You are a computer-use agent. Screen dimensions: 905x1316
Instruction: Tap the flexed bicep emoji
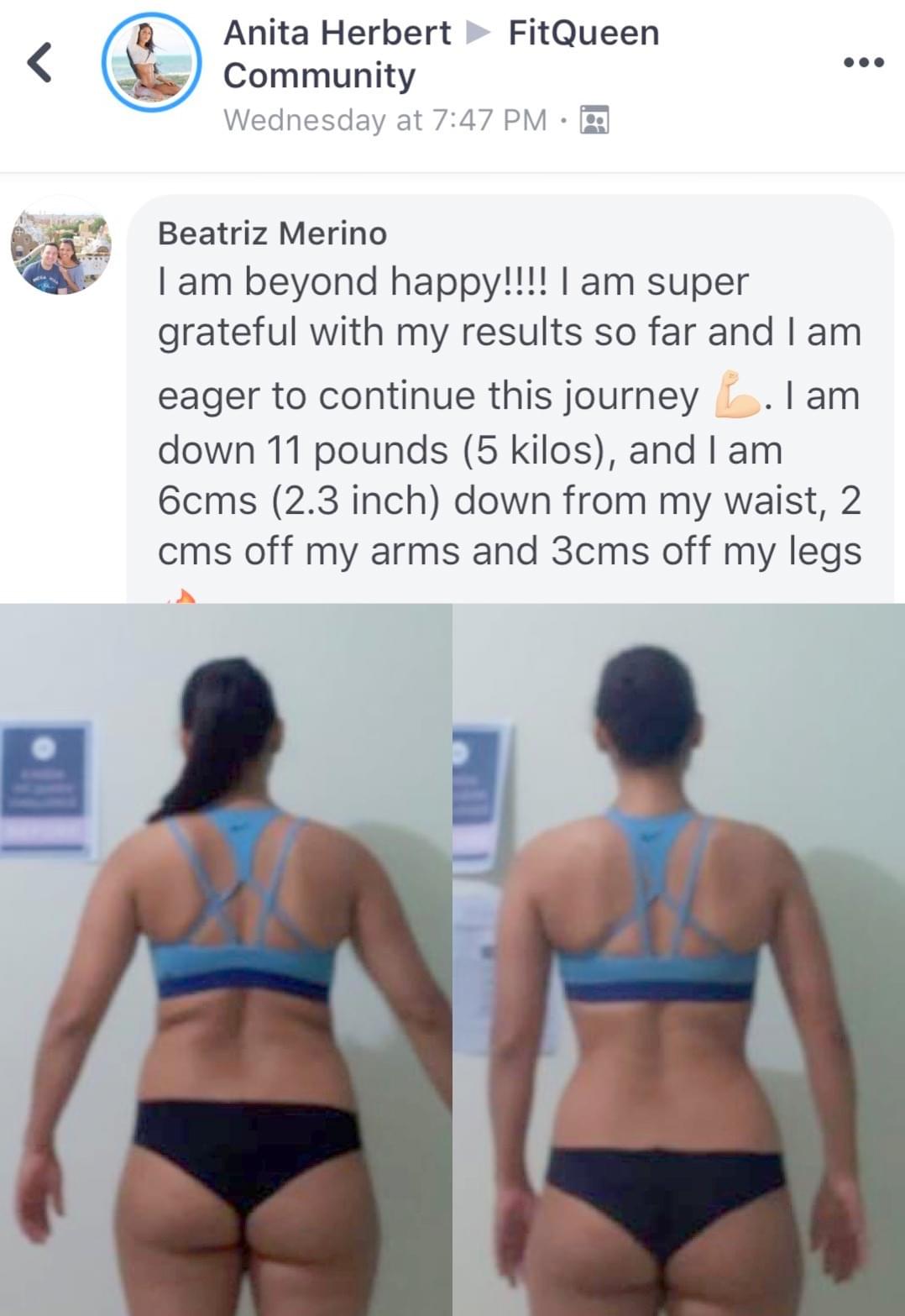(736, 394)
